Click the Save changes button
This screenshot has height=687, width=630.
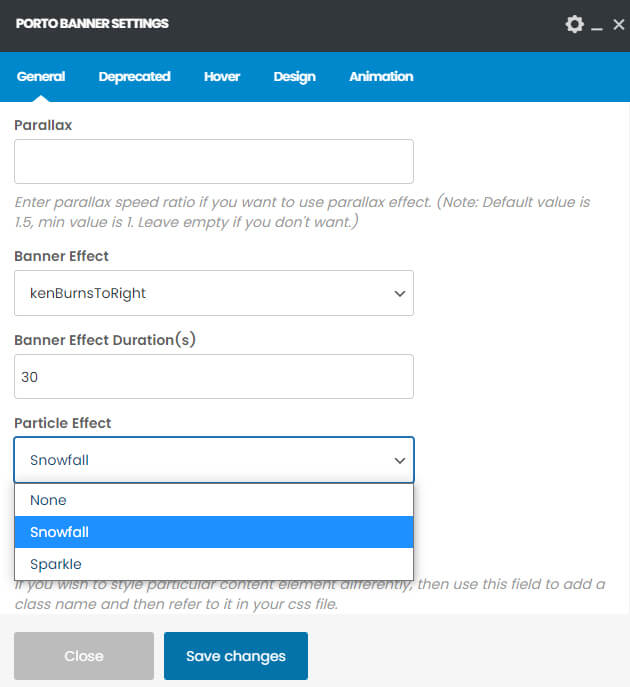(x=236, y=656)
